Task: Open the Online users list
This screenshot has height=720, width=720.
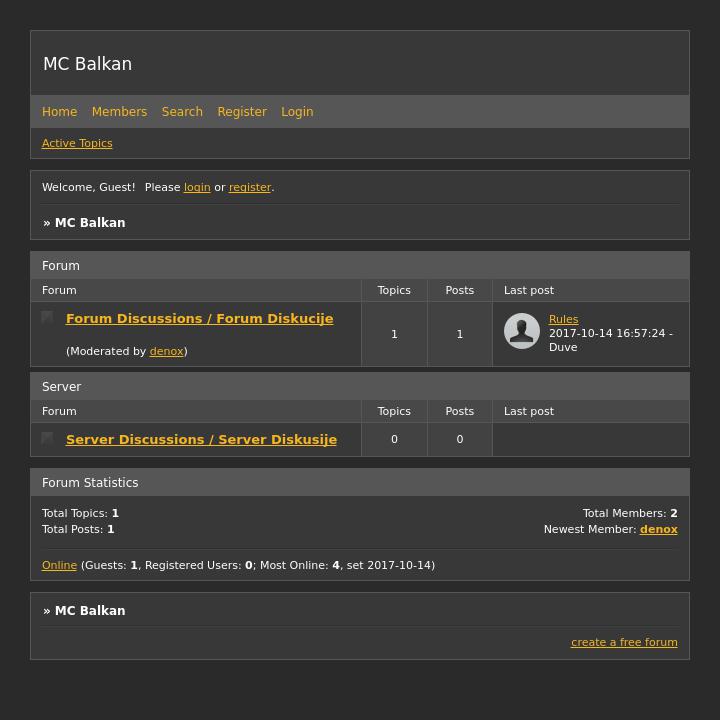Action: pos(59,566)
